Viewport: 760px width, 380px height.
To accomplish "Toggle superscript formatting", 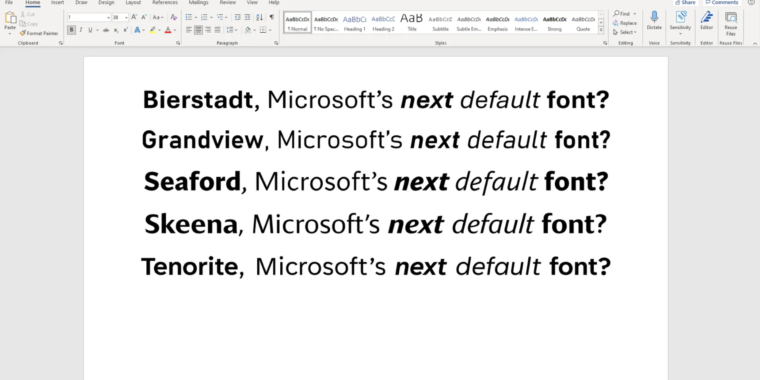I will [126, 30].
